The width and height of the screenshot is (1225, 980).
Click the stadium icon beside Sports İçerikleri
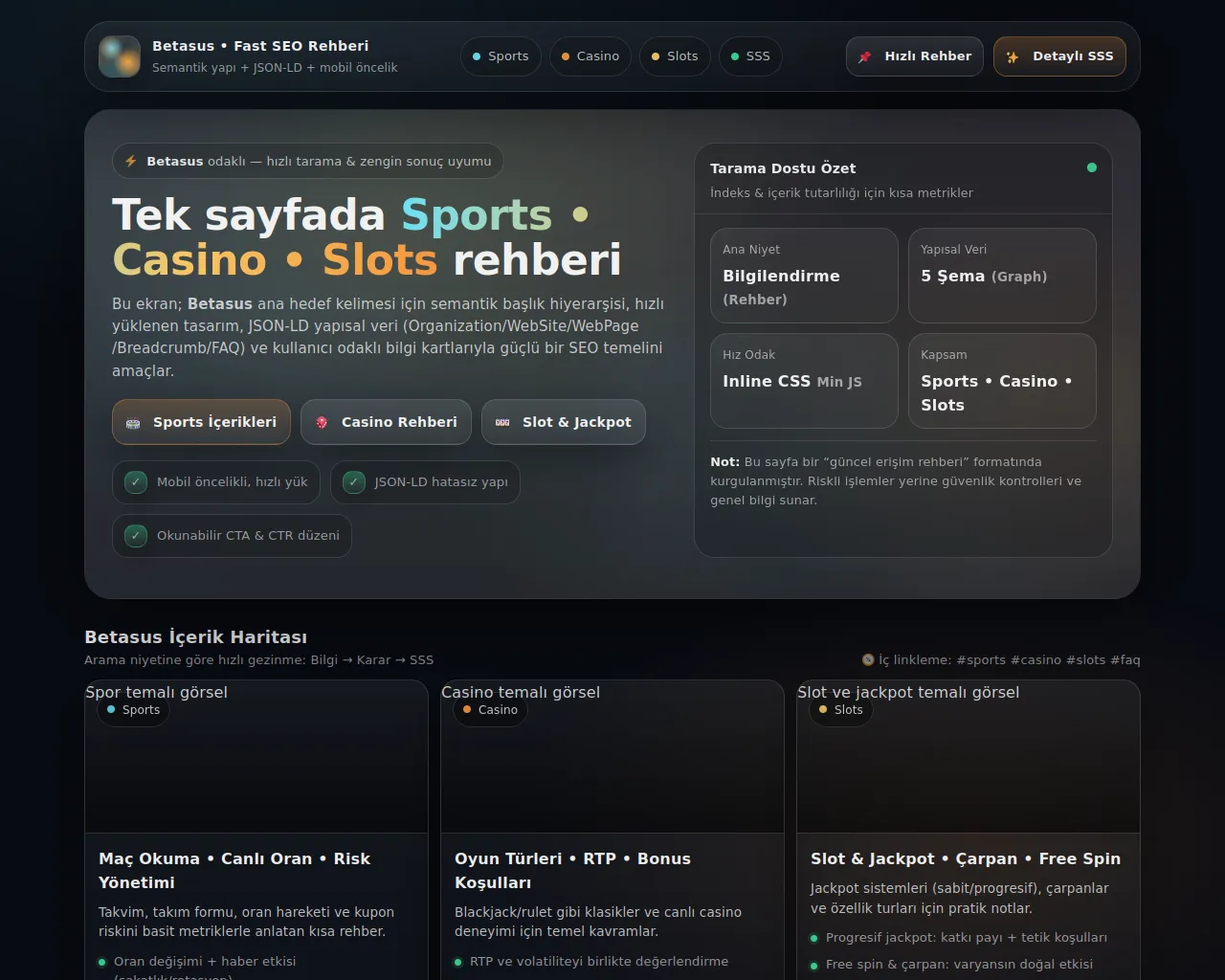pos(133,422)
